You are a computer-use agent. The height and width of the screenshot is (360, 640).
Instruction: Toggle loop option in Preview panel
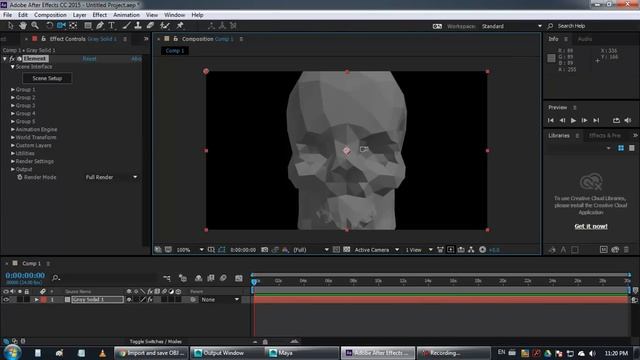616,120
